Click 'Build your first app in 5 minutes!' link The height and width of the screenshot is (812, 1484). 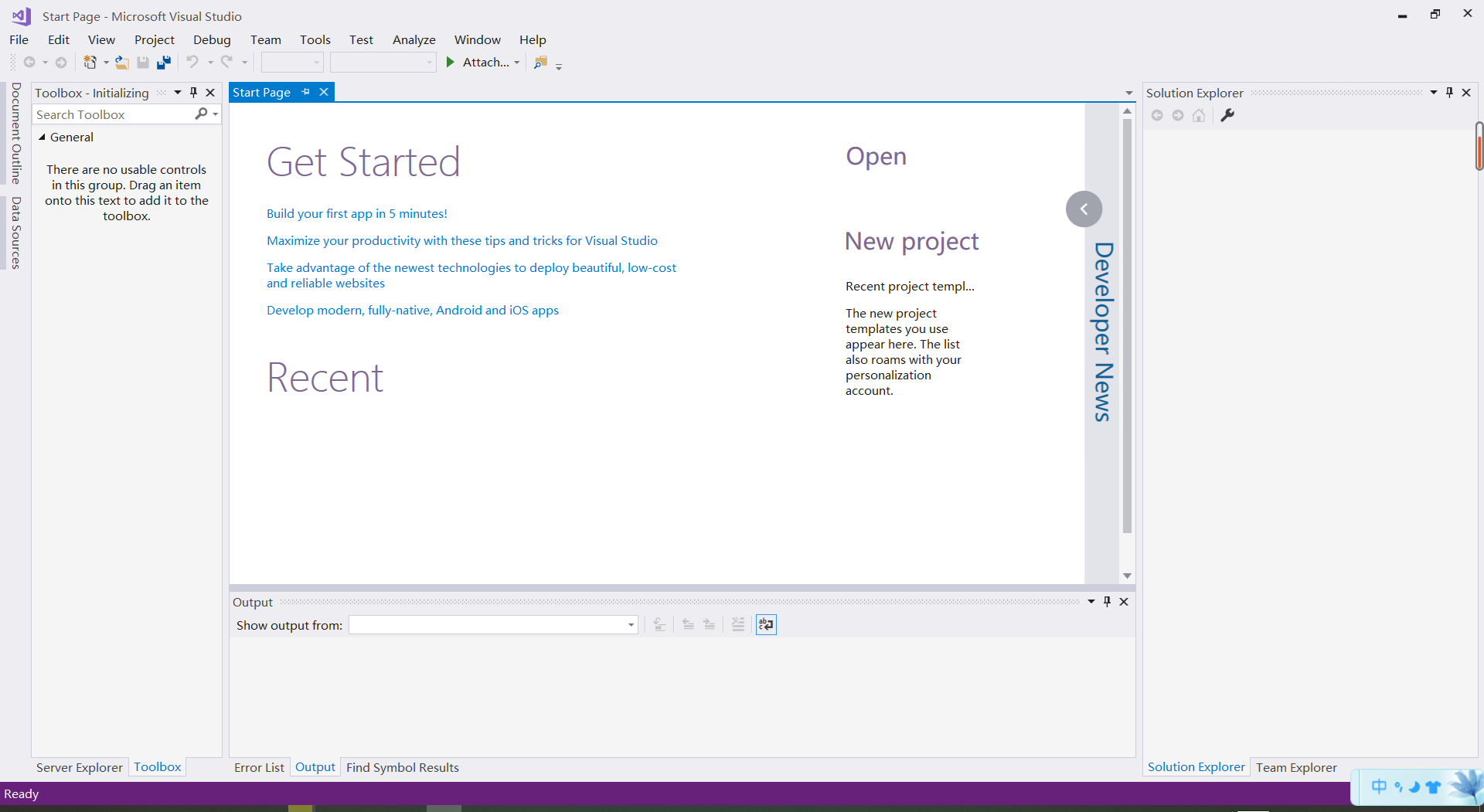[357, 213]
